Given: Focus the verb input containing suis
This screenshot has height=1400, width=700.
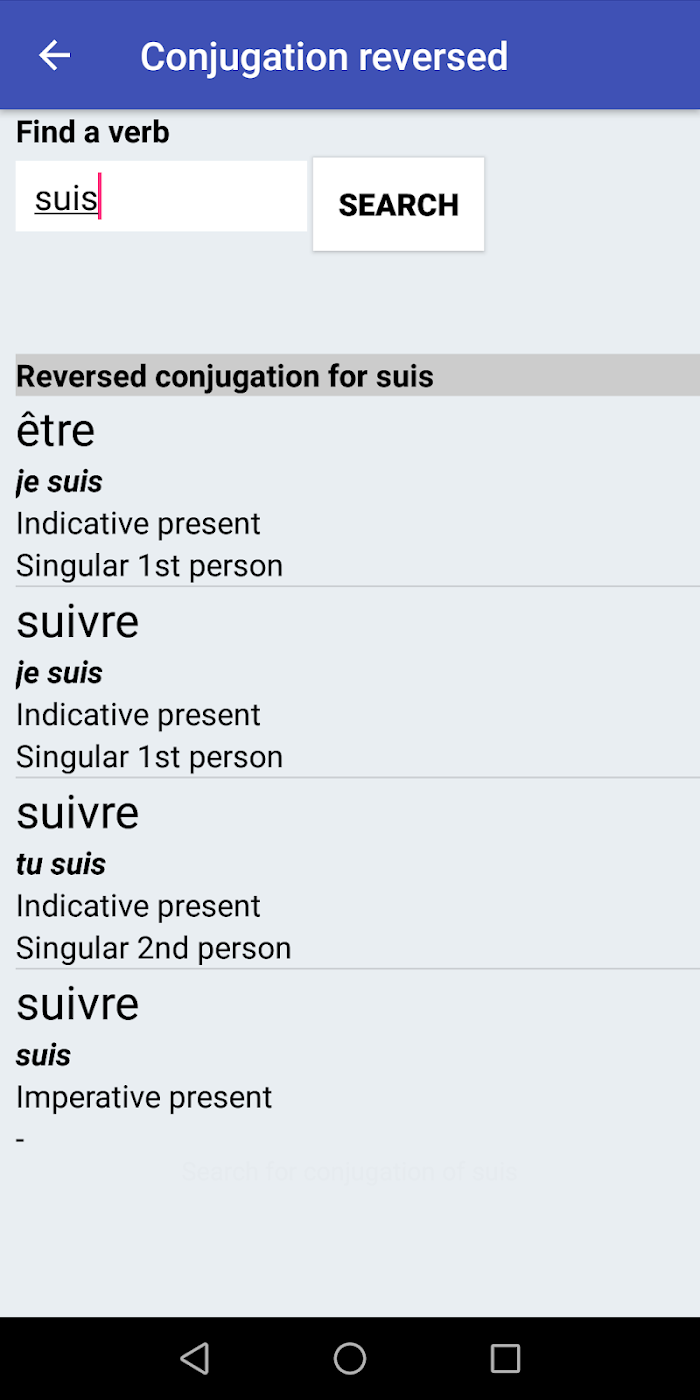Looking at the screenshot, I should [x=161, y=197].
